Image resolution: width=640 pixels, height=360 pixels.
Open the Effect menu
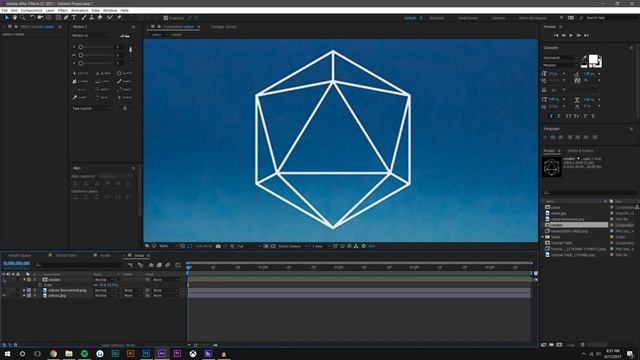pos(63,10)
